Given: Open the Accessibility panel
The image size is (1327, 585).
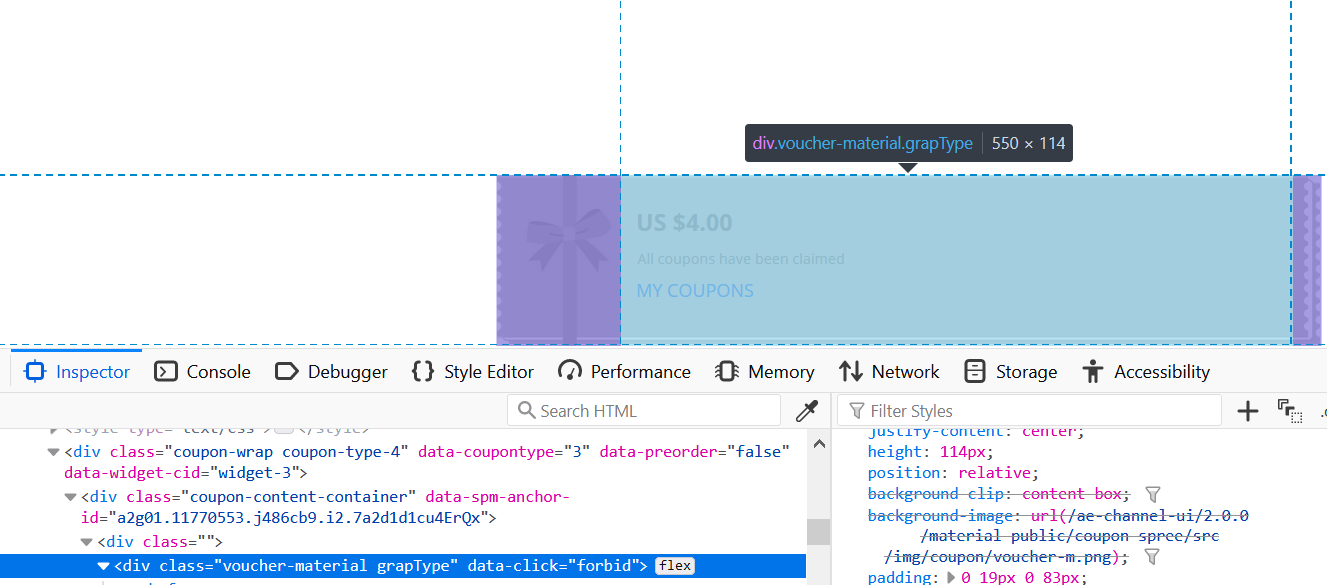Looking at the screenshot, I should pyautogui.click(x=1146, y=372).
